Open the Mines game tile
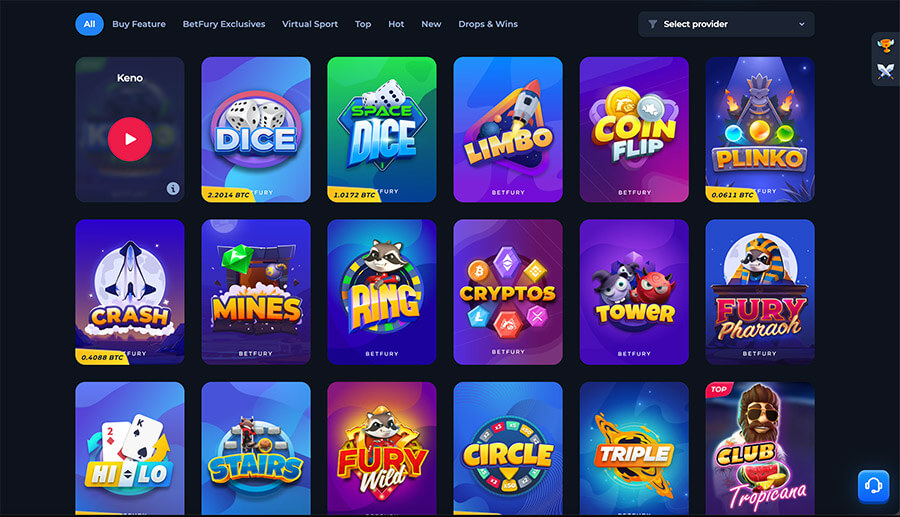 [256, 291]
